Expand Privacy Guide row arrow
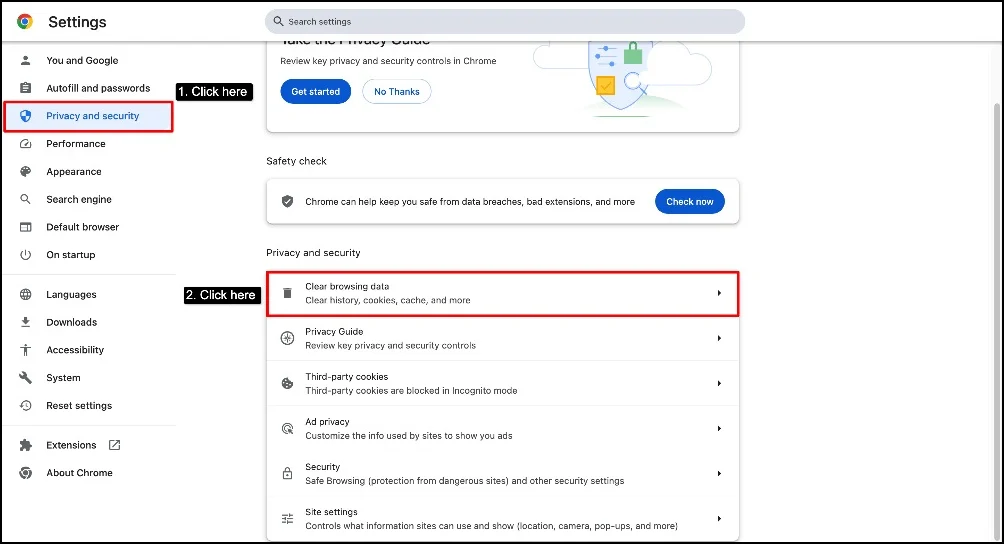Viewport: 1004px width, 544px height. pos(719,338)
